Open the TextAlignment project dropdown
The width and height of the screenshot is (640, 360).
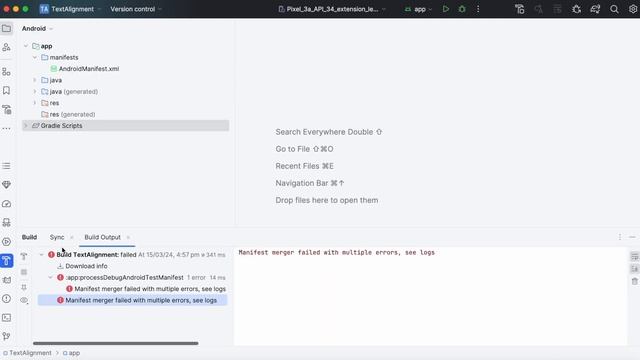[x=70, y=9]
